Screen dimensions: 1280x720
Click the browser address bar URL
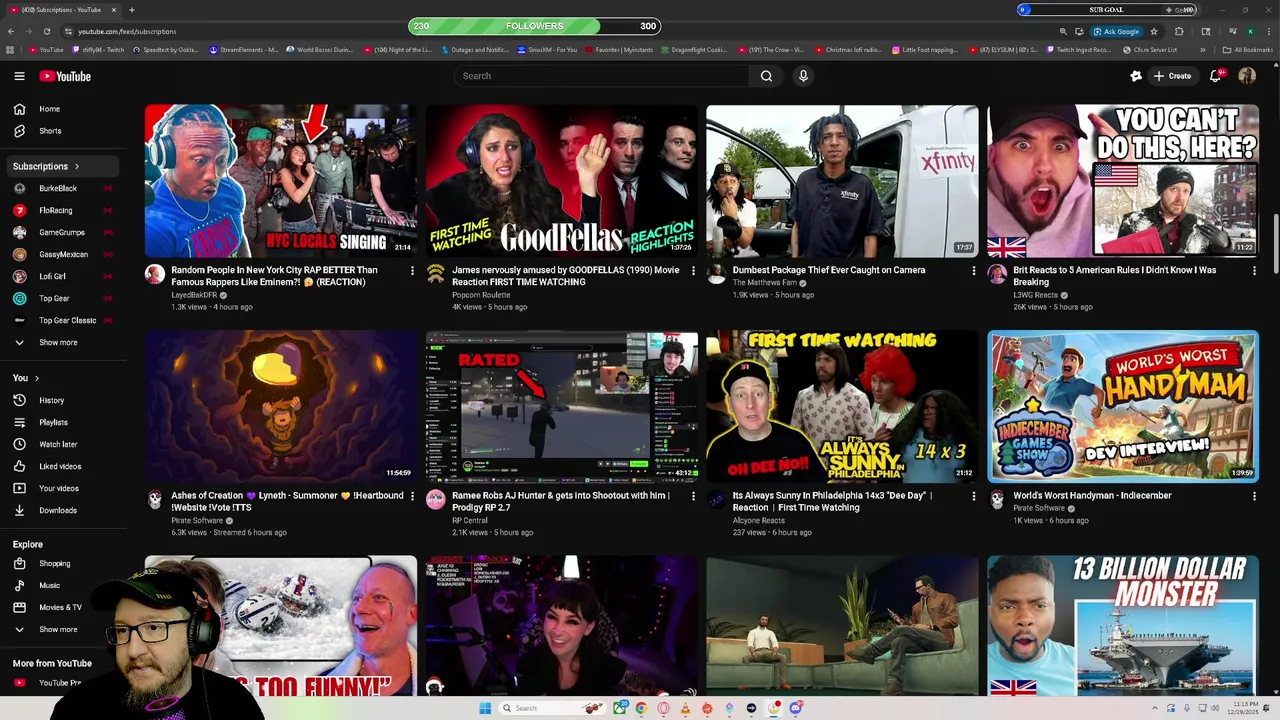coord(127,31)
